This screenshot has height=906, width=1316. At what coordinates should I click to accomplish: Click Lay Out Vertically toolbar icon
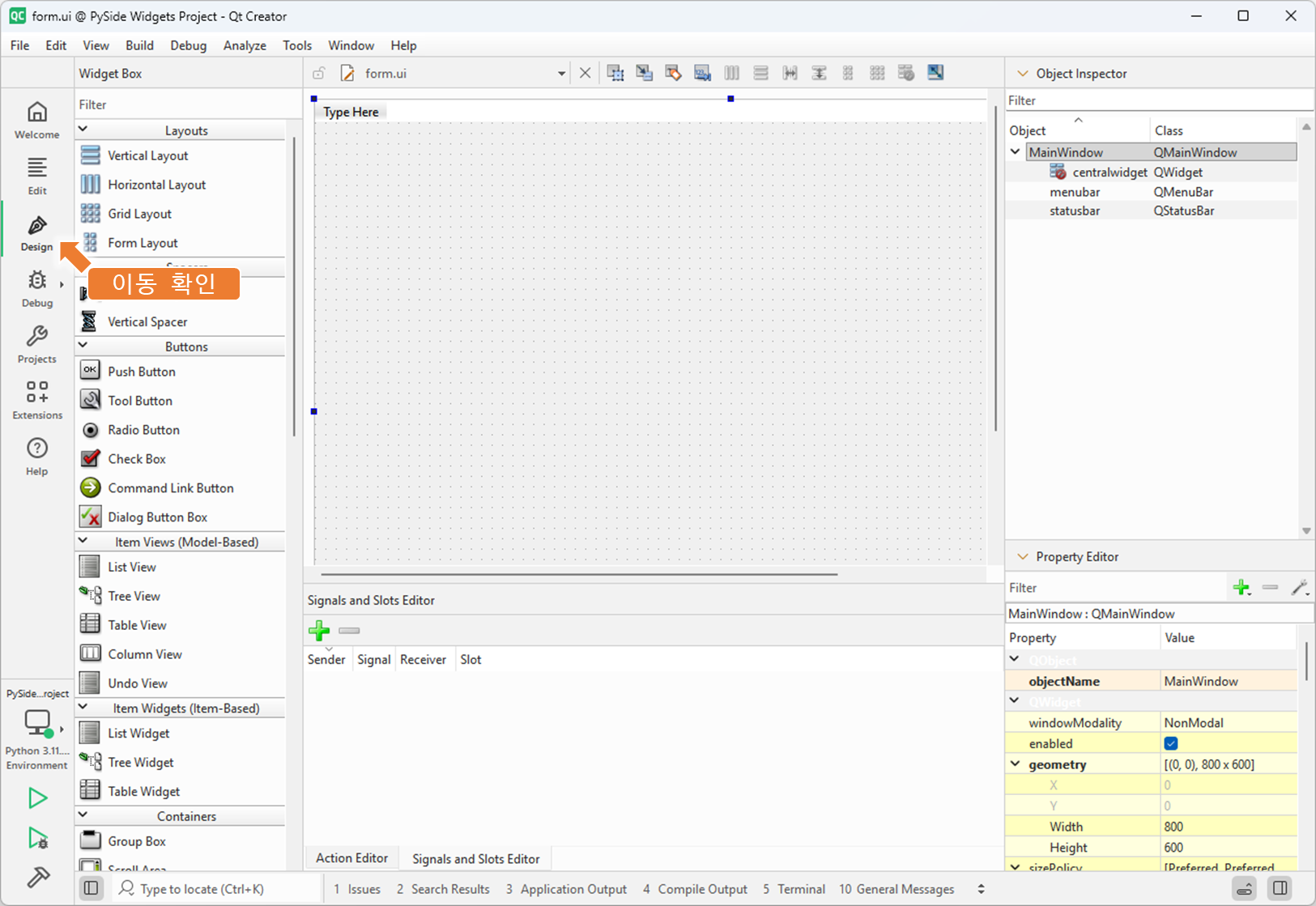click(761, 73)
